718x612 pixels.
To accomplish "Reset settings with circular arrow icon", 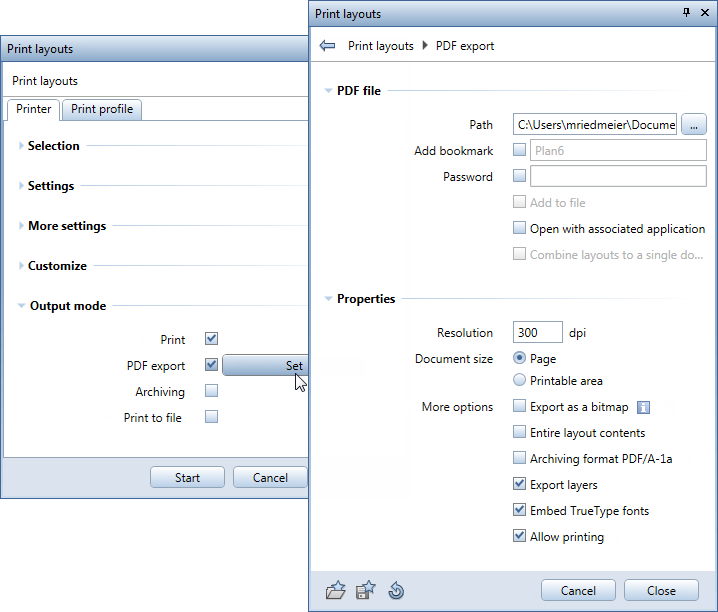I will pos(396,591).
